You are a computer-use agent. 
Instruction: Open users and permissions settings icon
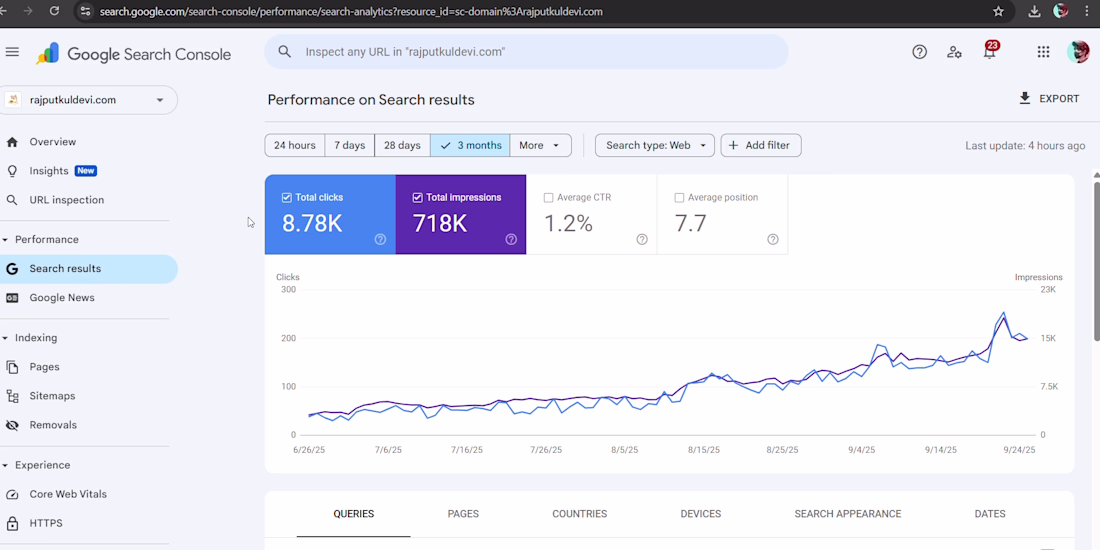[954, 52]
